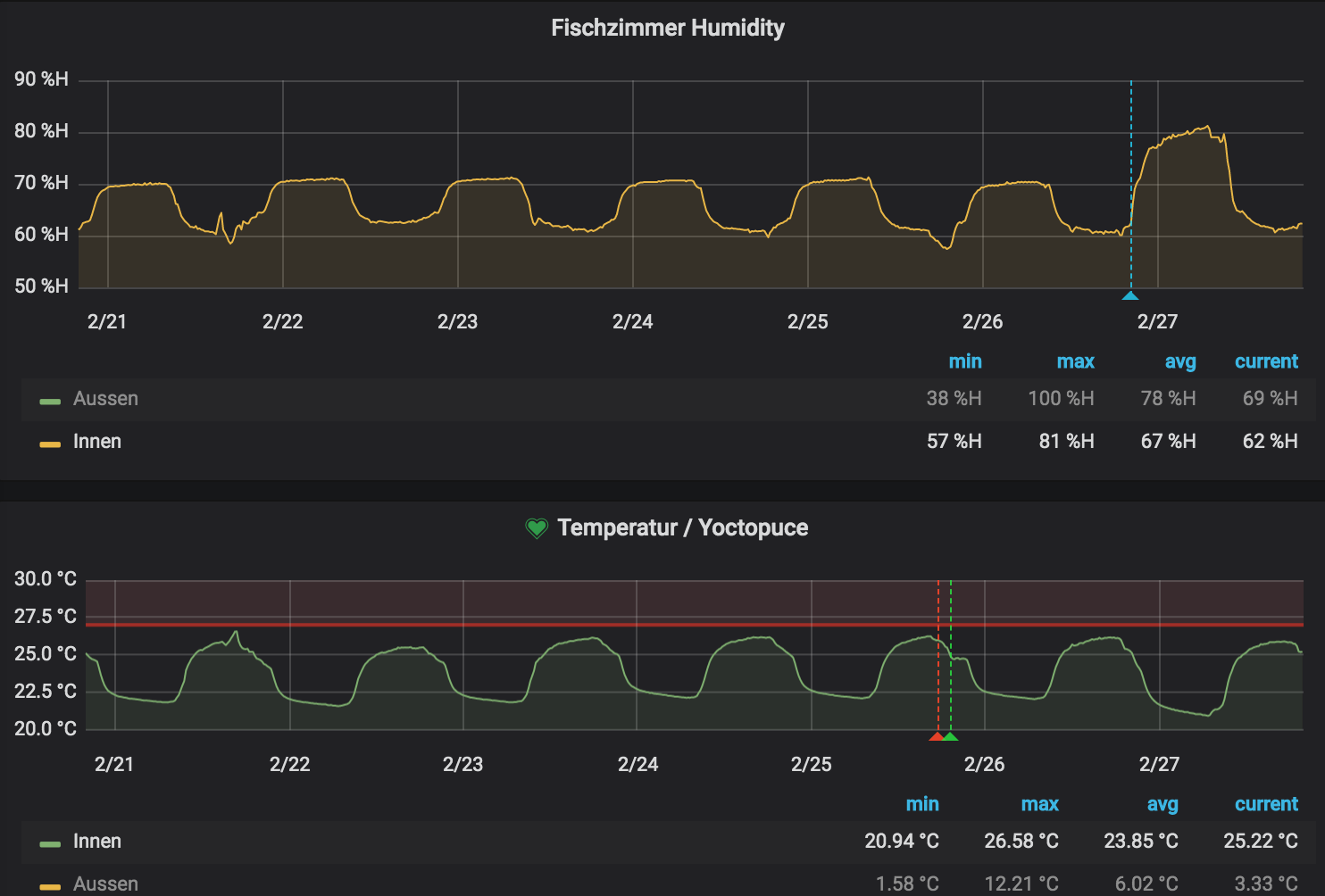This screenshot has width=1325, height=896.
Task: Click the Innen avg value 23.85 °C
Action: pyautogui.click(x=1141, y=842)
